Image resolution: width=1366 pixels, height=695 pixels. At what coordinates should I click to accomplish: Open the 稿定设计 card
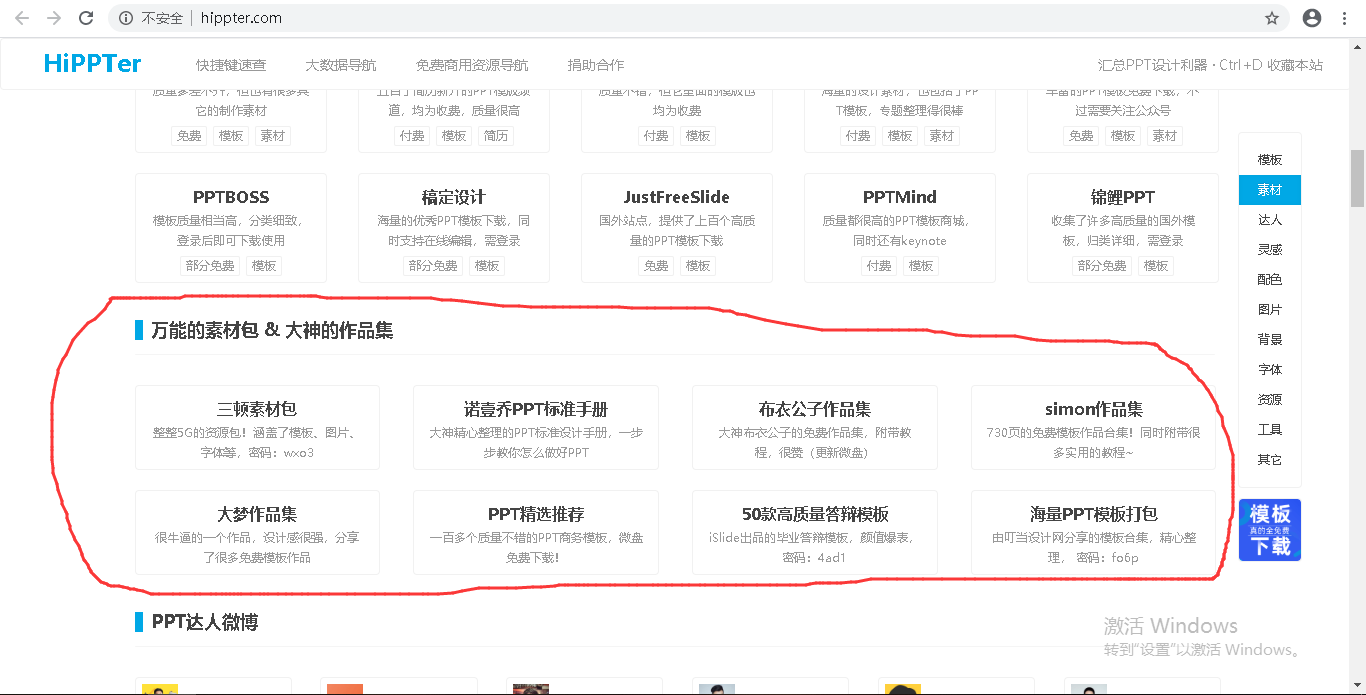[x=454, y=228]
